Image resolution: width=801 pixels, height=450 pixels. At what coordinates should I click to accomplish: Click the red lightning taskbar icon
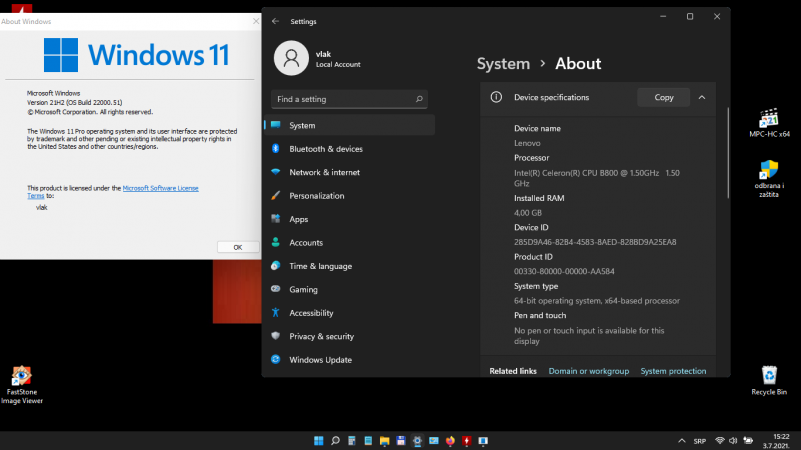pyautogui.click(x=466, y=441)
